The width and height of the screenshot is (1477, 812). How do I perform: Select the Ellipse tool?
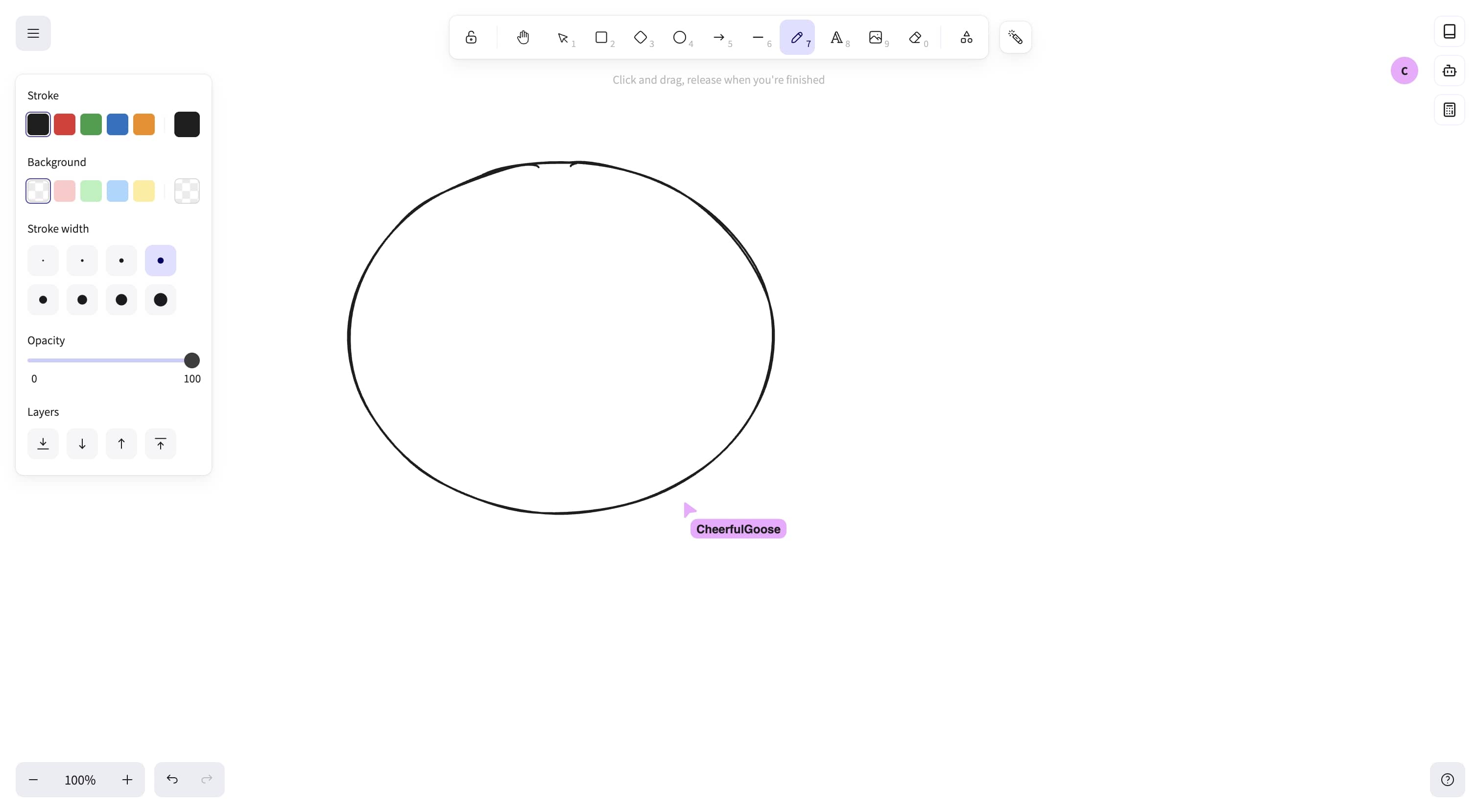(679, 38)
